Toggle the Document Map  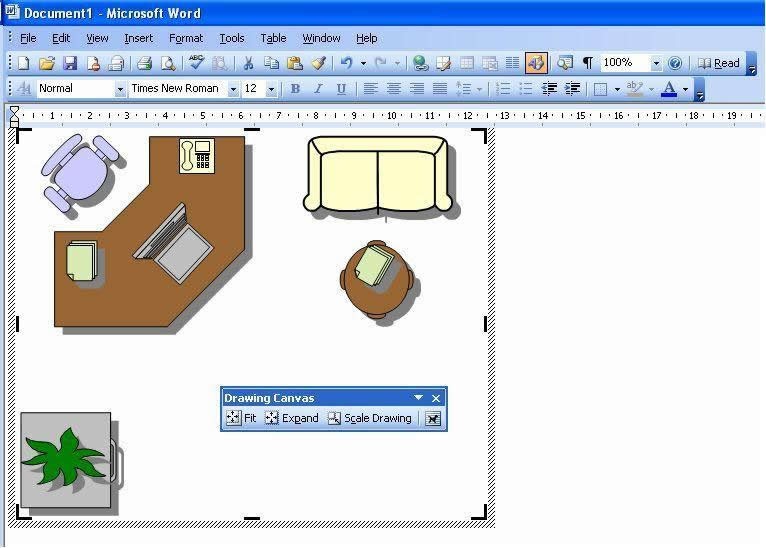pyautogui.click(x=565, y=63)
